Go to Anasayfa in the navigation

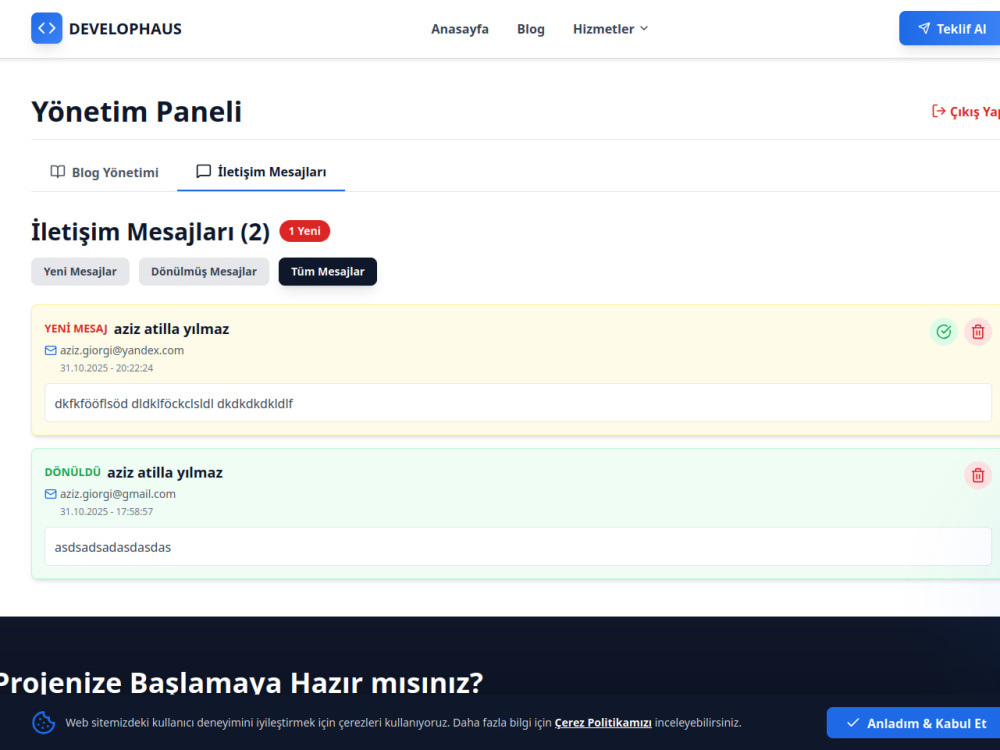pos(460,29)
